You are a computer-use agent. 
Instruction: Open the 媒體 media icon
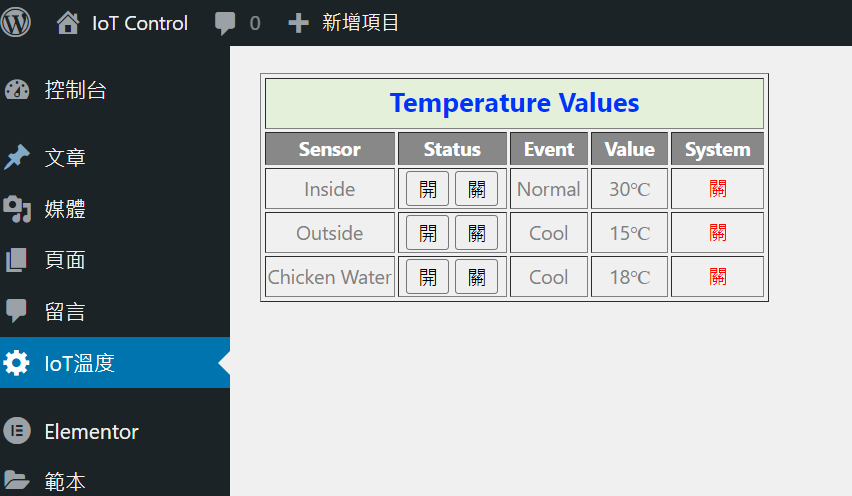point(17,209)
